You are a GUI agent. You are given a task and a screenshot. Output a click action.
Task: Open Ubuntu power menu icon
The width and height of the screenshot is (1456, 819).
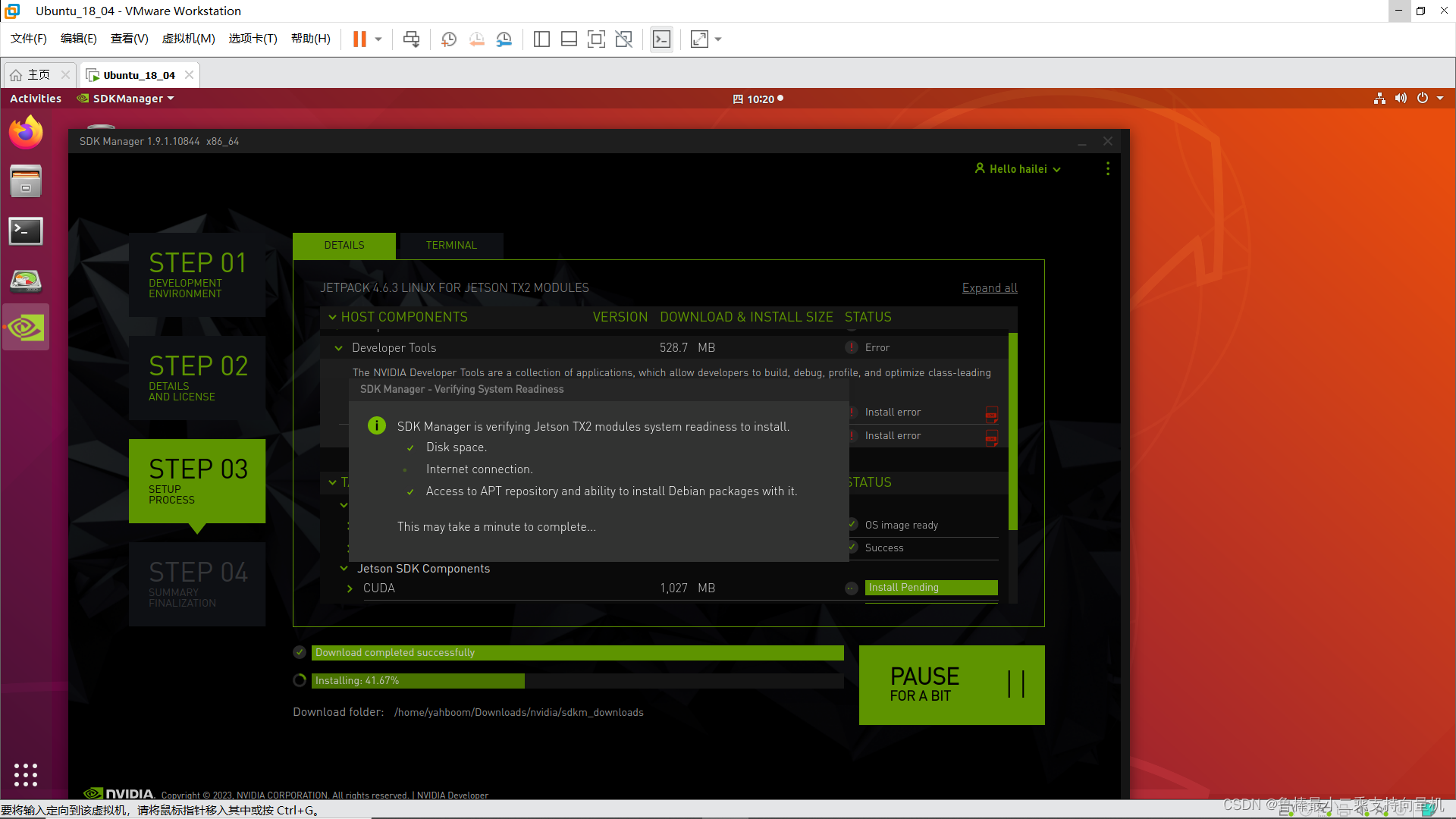tap(1423, 99)
